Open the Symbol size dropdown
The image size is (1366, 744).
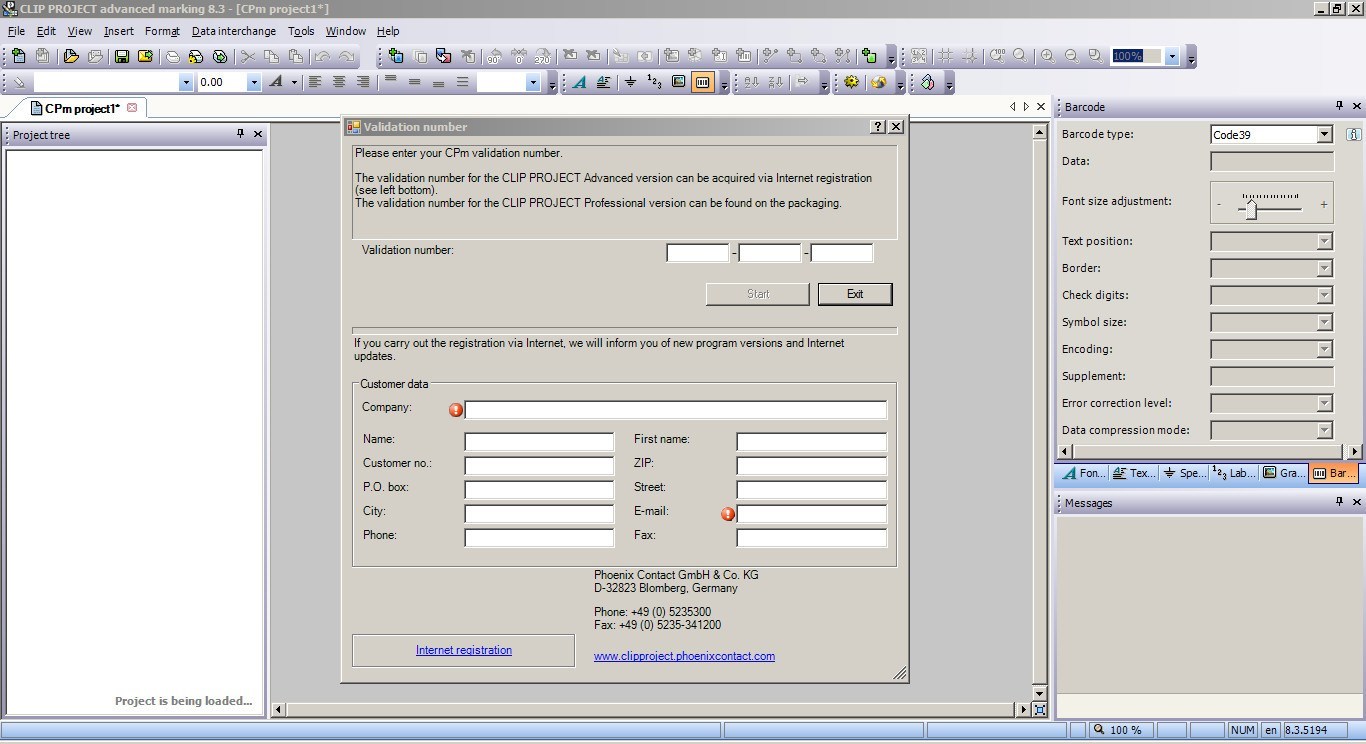(x=1324, y=322)
